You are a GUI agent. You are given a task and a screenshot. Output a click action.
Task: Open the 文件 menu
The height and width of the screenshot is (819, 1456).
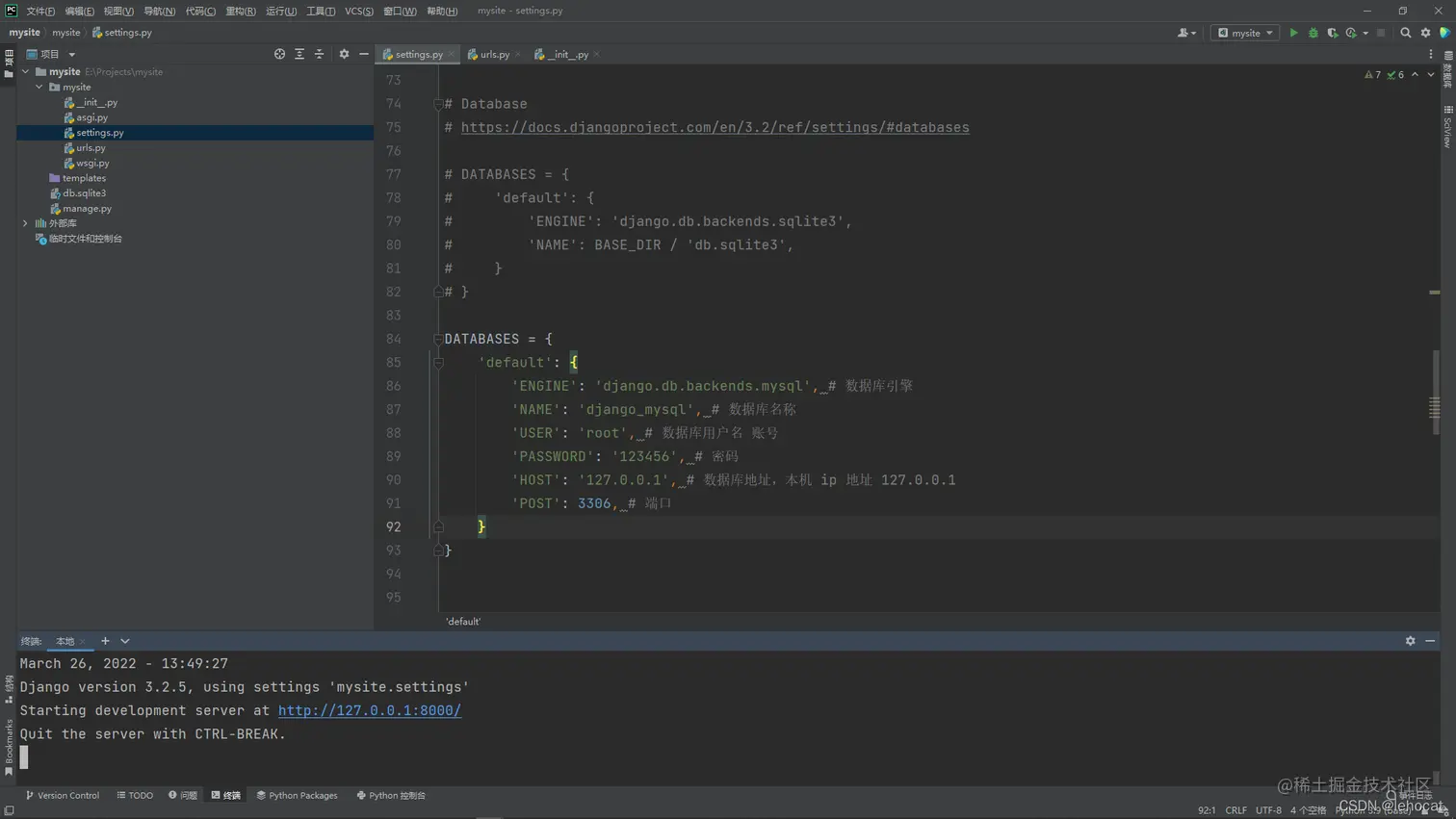coord(40,11)
